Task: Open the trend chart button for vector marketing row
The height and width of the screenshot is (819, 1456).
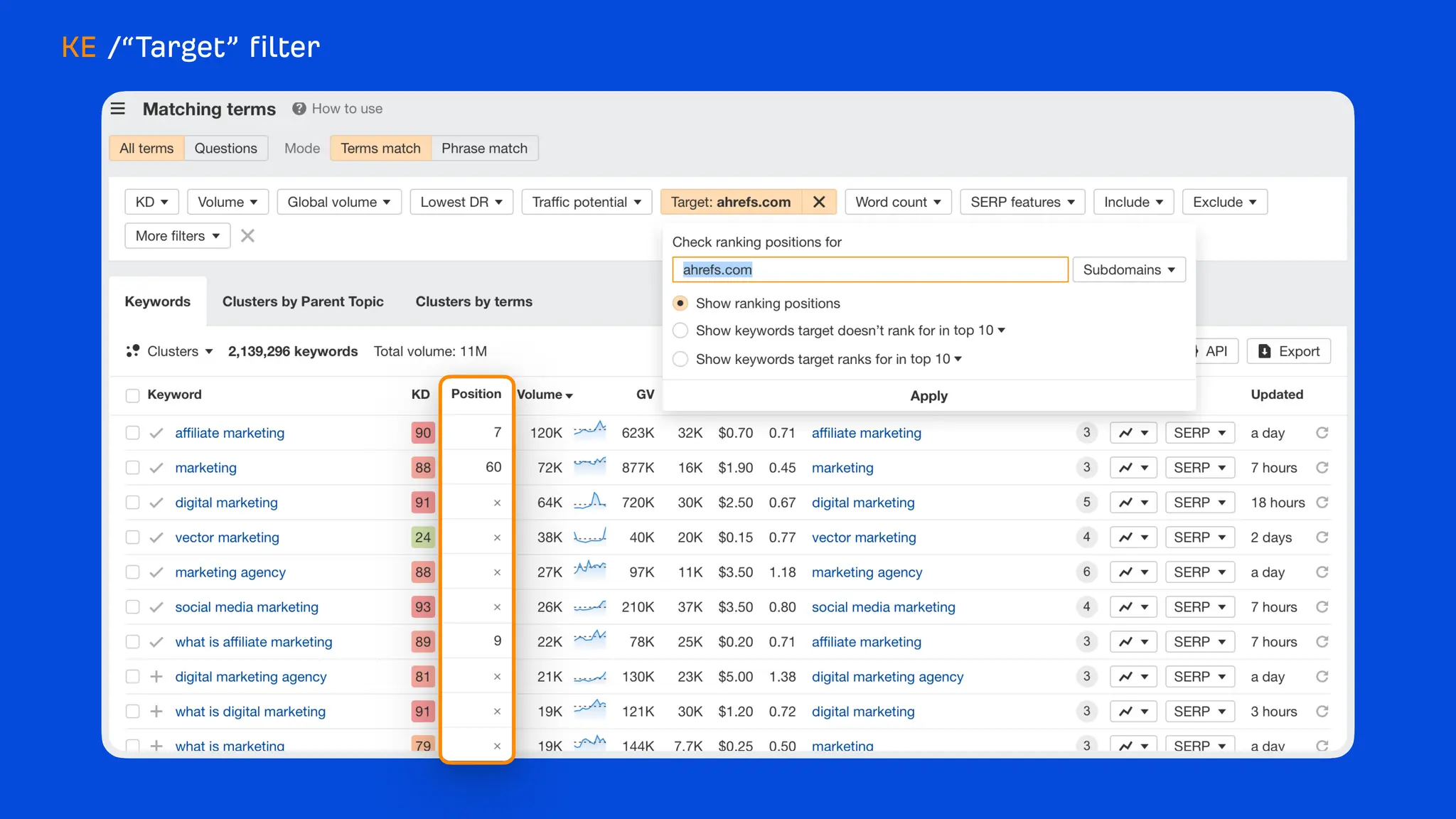Action: pos(1134,537)
